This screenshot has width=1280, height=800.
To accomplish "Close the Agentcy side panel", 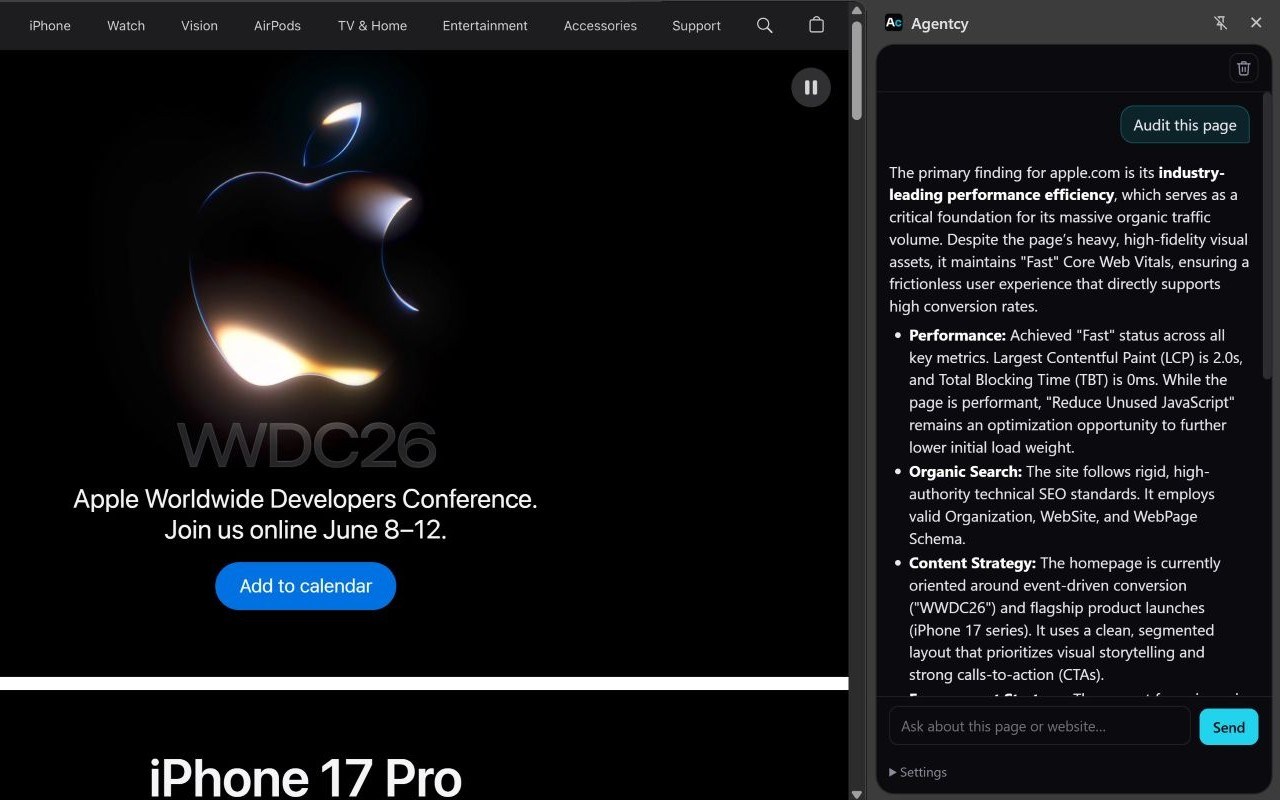I will point(1256,23).
